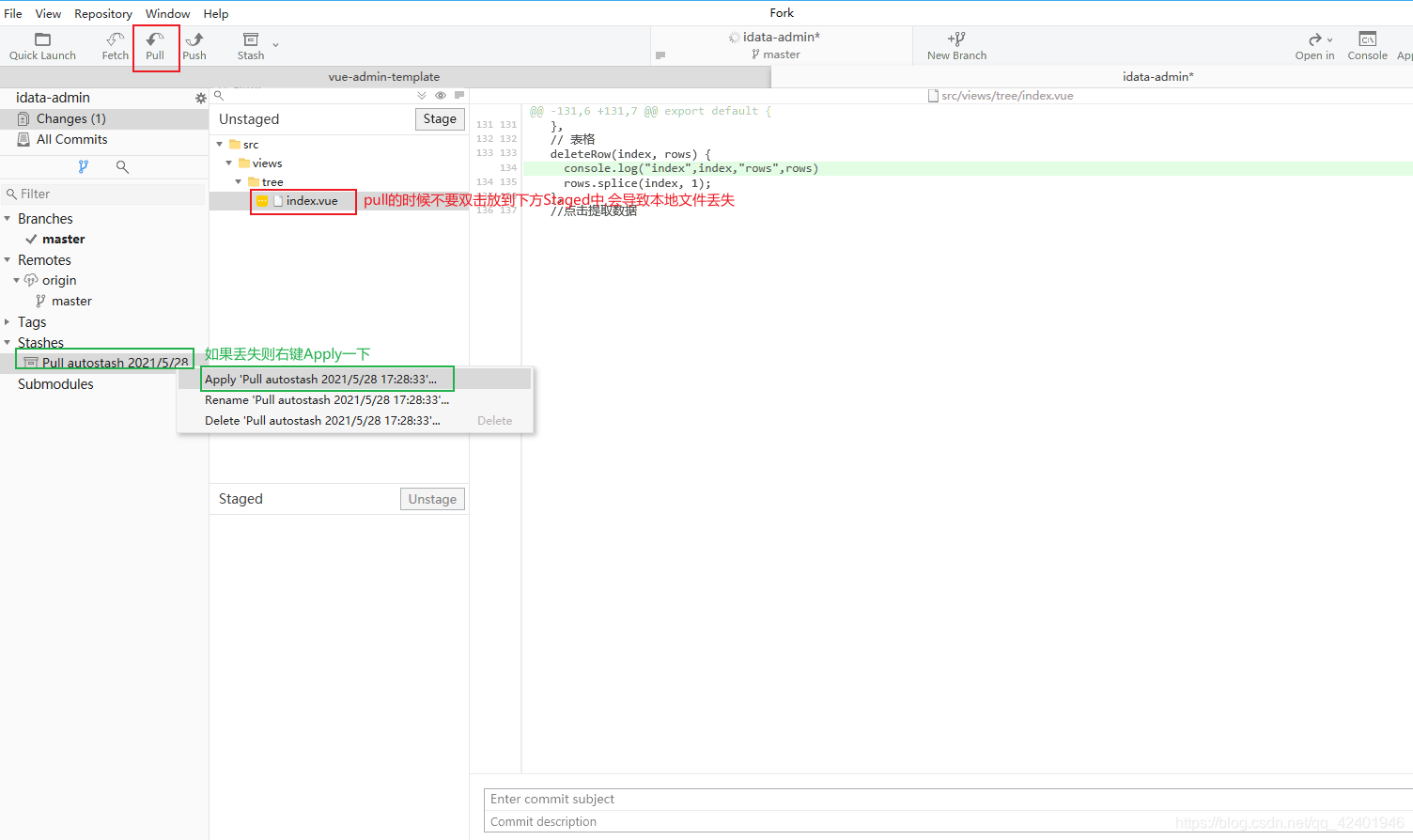
Task: Click the diff file path src/views/tree/index.vue
Action: (1007, 96)
